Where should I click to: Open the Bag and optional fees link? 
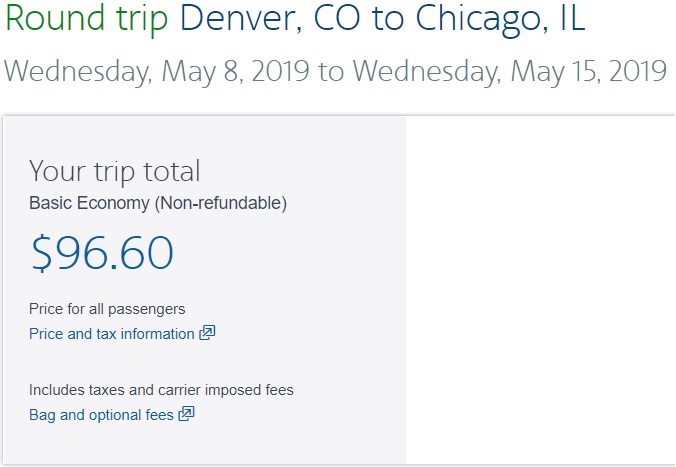(101, 414)
